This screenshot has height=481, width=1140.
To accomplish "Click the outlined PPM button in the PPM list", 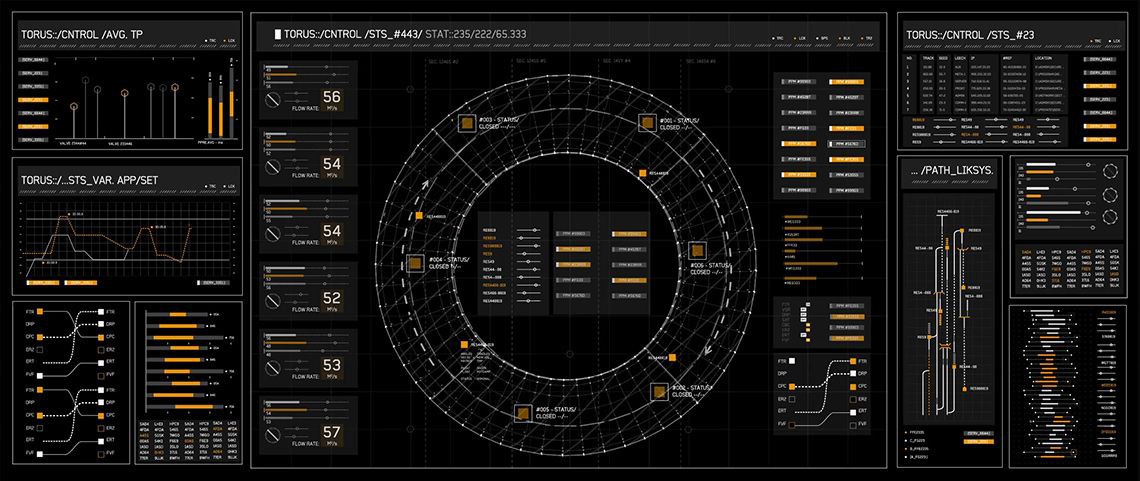I will pyautogui.click(x=845, y=144).
